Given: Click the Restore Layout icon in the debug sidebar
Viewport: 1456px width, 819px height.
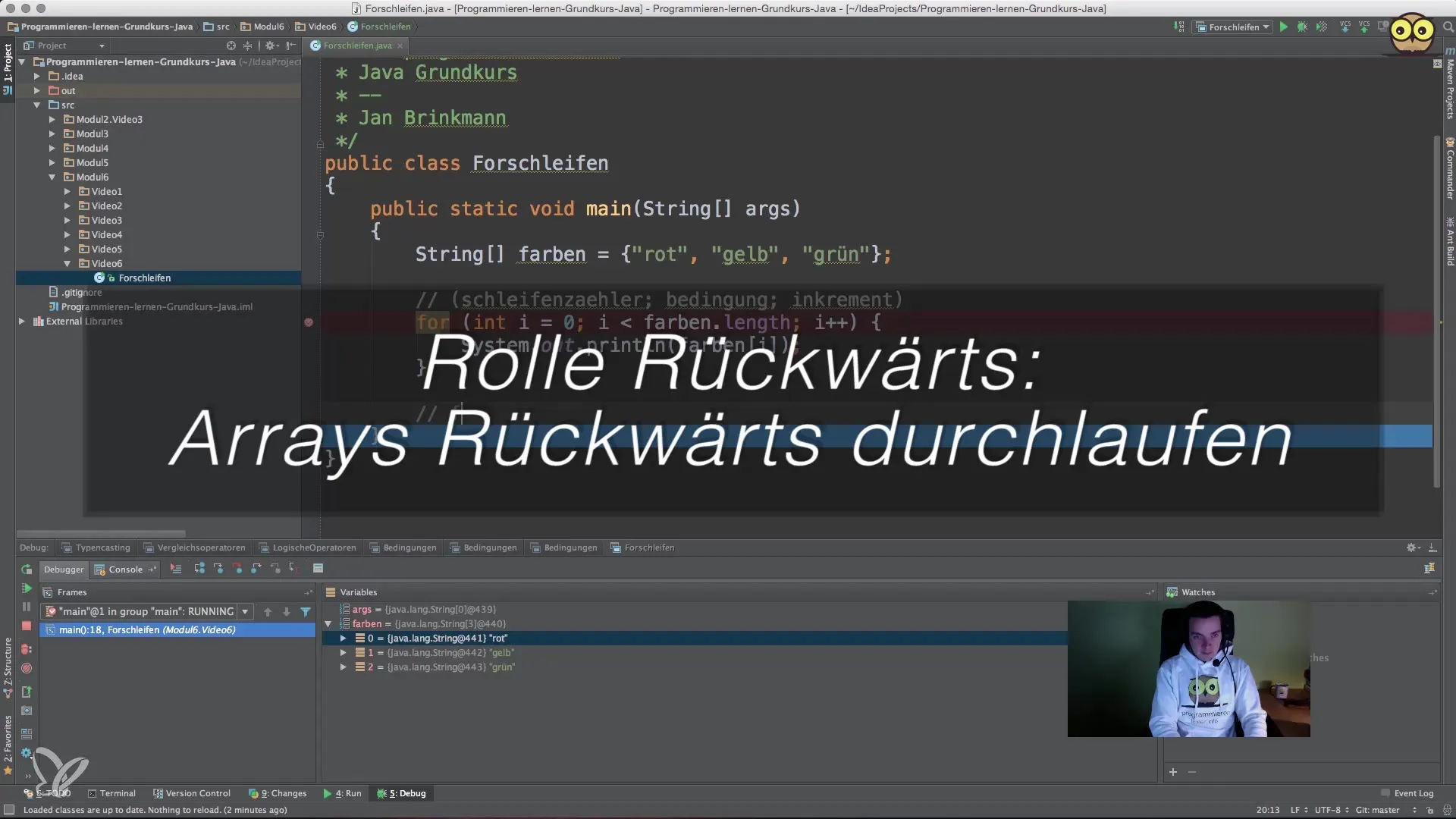Looking at the screenshot, I should (x=27, y=734).
